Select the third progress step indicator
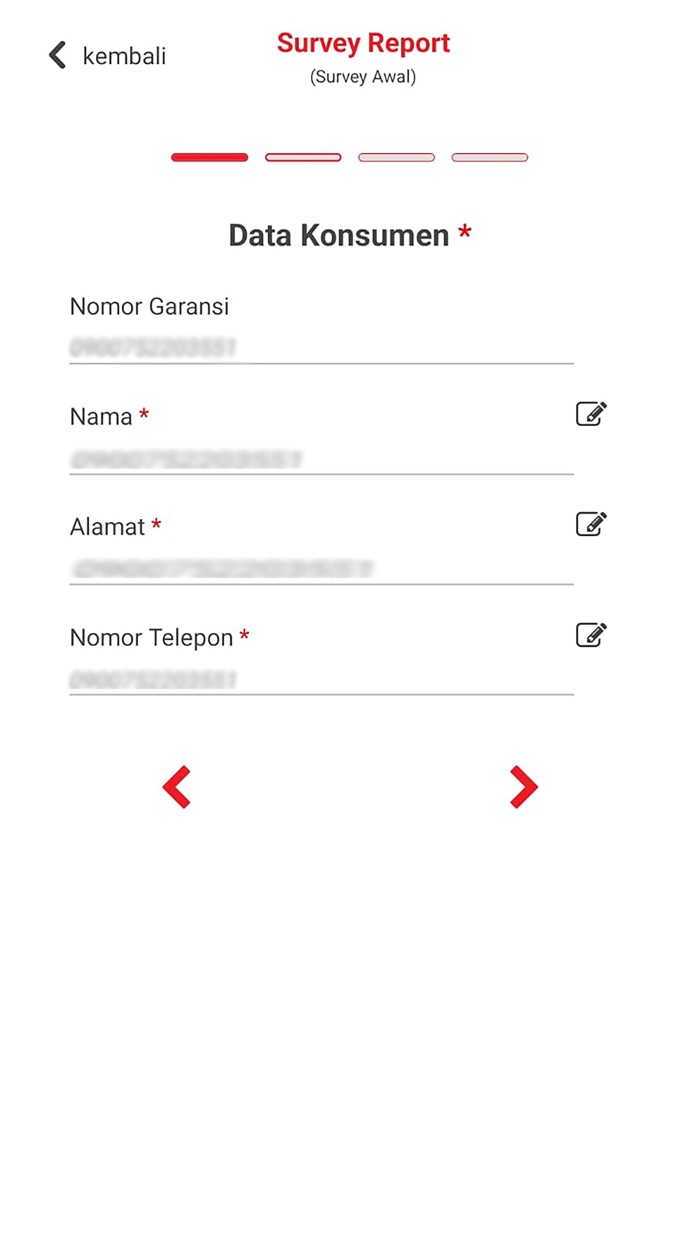The height and width of the screenshot is (1244, 700). pyautogui.click(x=396, y=157)
